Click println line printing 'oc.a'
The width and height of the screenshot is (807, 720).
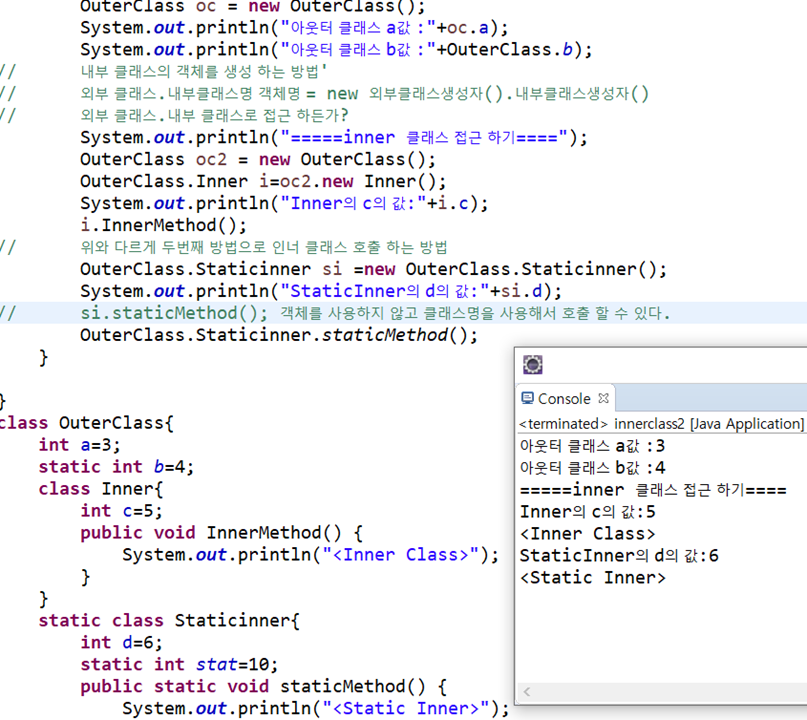click(x=294, y=28)
